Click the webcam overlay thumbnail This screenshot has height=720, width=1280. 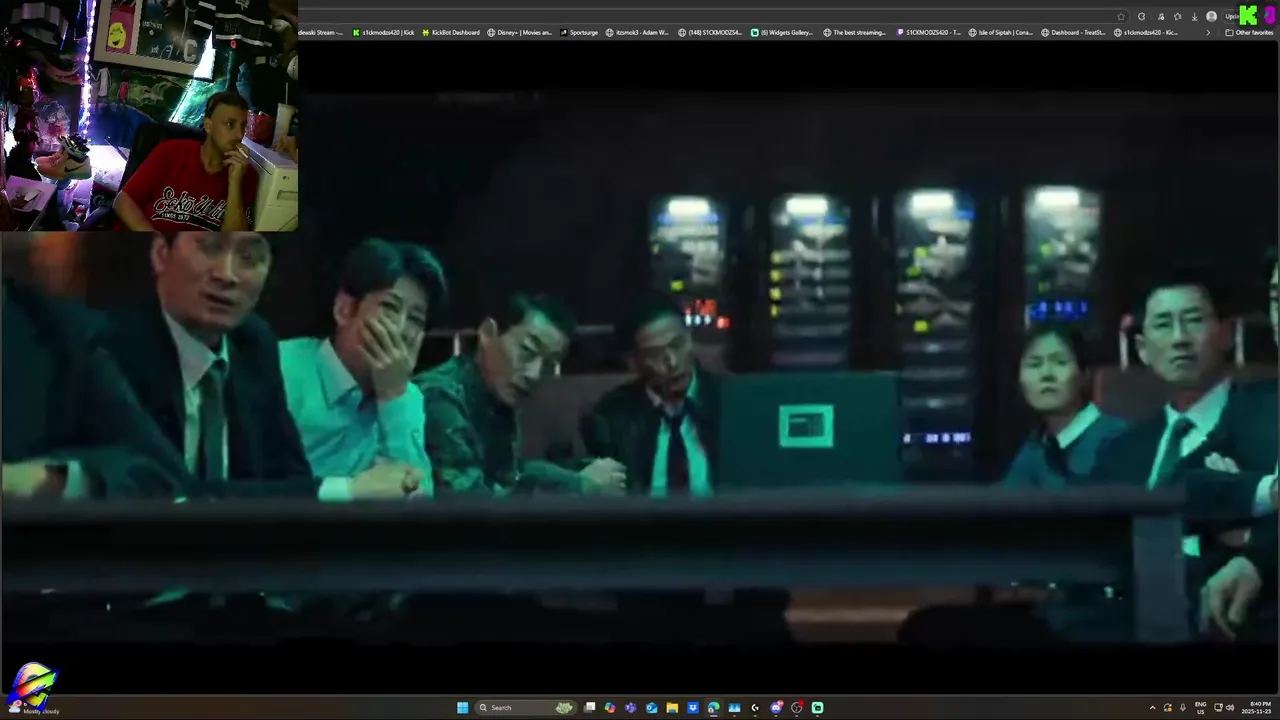click(149, 115)
